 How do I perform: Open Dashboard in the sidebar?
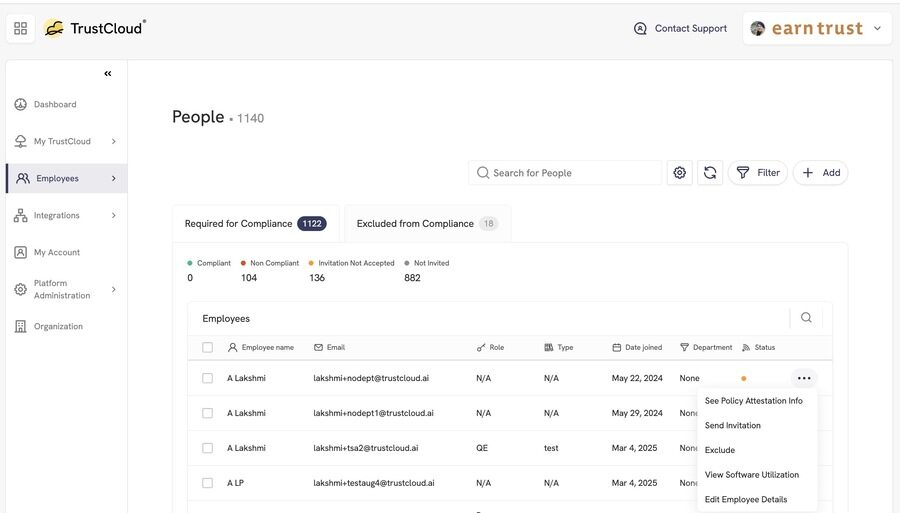(55, 104)
